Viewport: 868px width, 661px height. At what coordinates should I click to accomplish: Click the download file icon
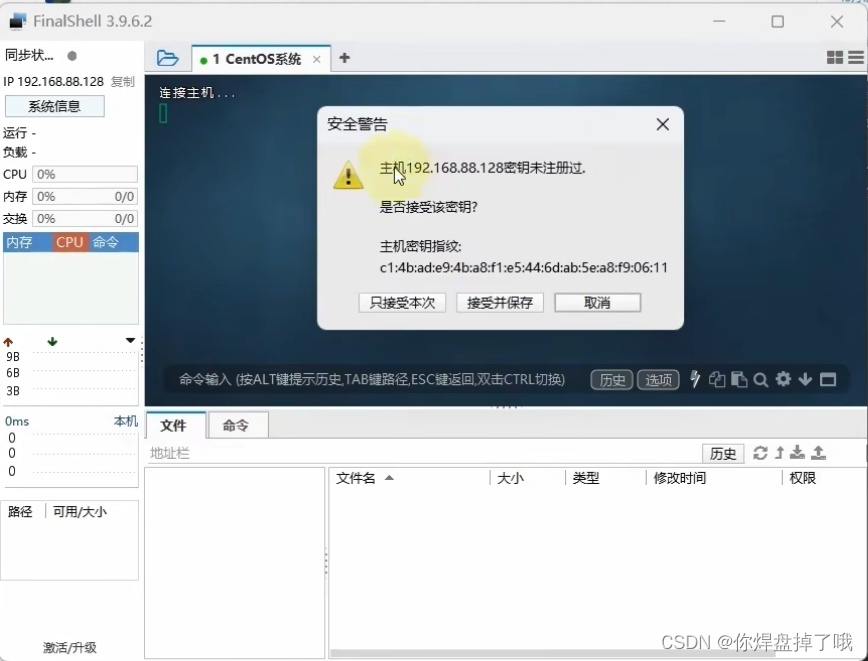[x=797, y=452]
